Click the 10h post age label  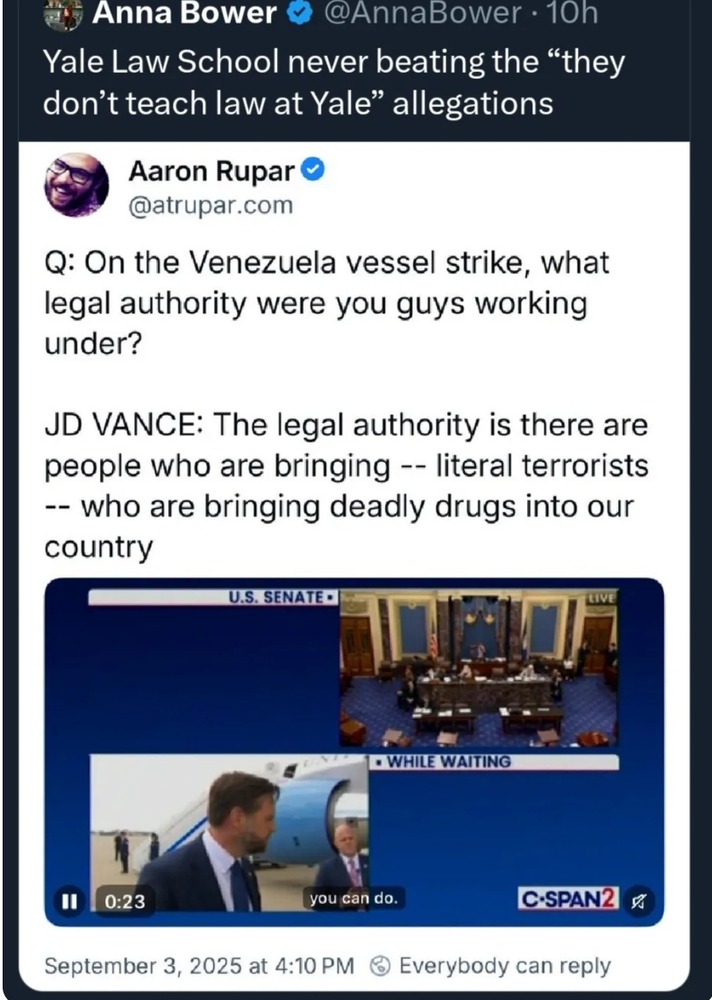pyautogui.click(x=572, y=13)
